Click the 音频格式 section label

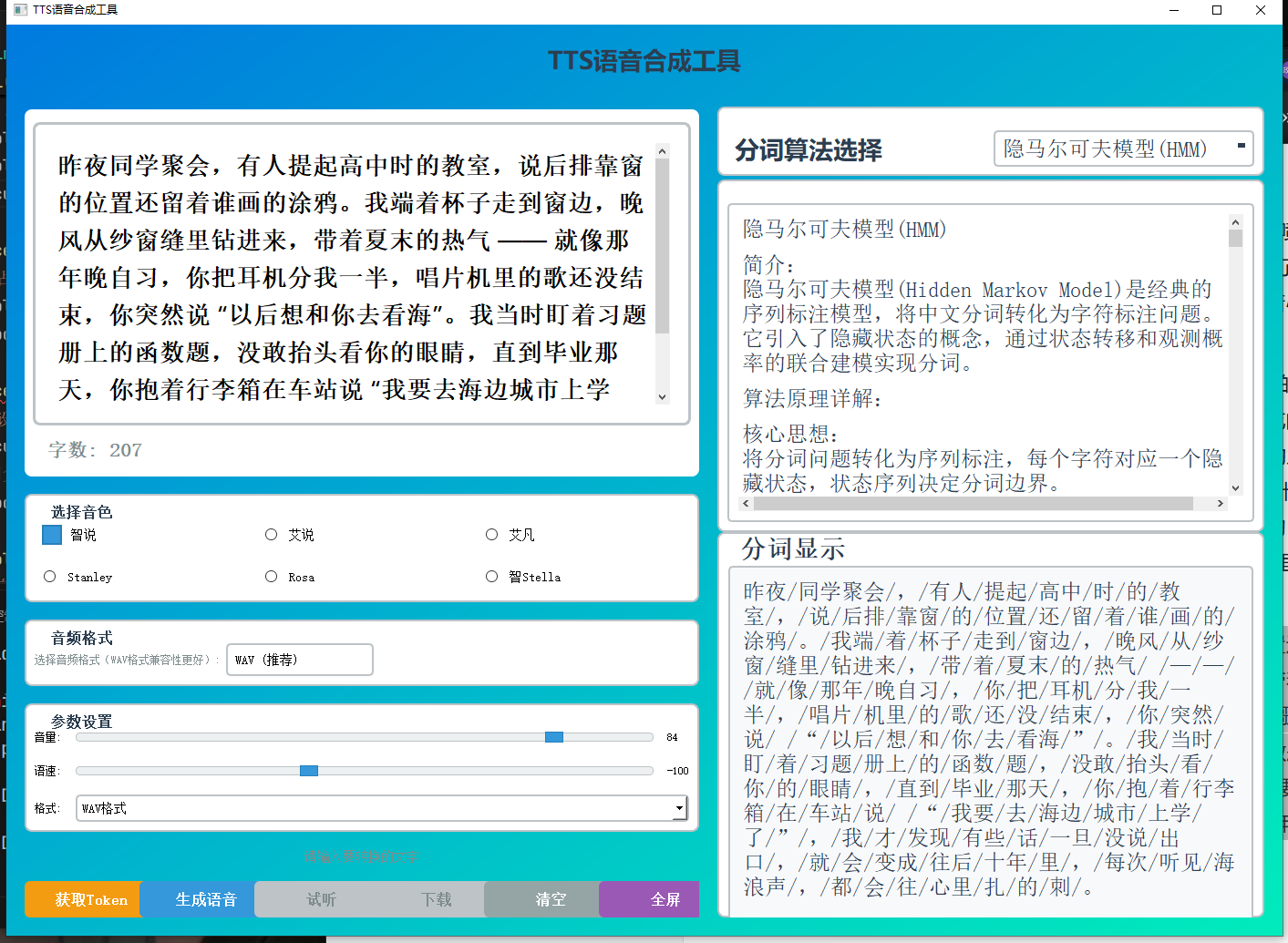[x=82, y=638]
